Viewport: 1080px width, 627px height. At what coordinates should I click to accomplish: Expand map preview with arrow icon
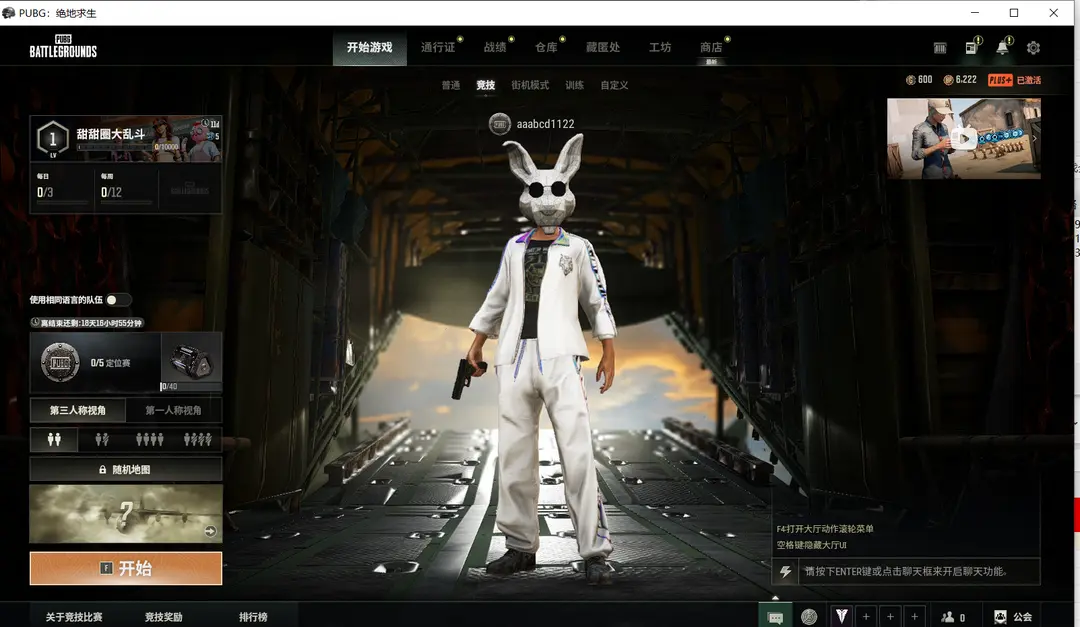click(x=210, y=532)
